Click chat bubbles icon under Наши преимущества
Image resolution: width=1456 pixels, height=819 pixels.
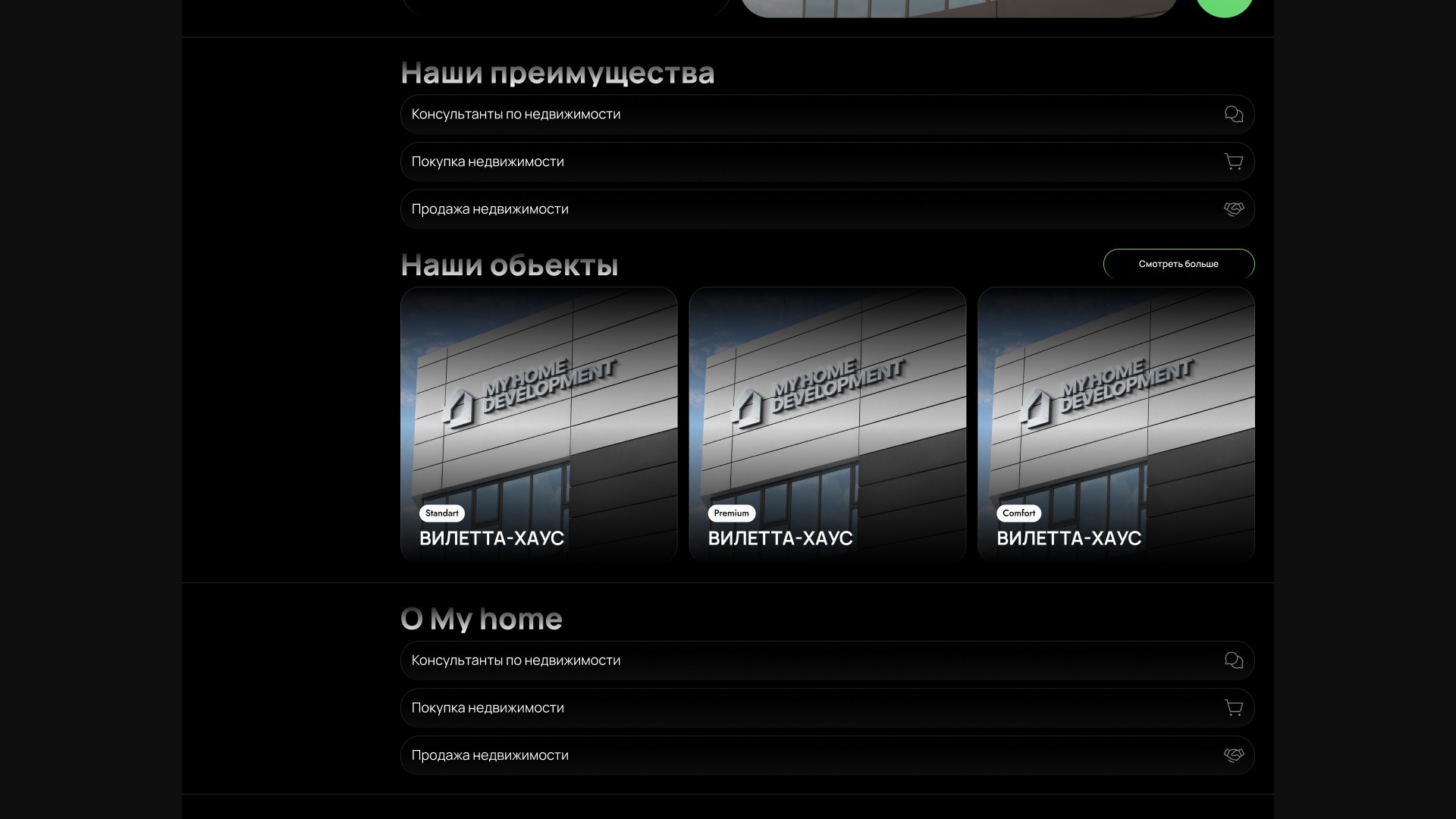coord(1234,115)
